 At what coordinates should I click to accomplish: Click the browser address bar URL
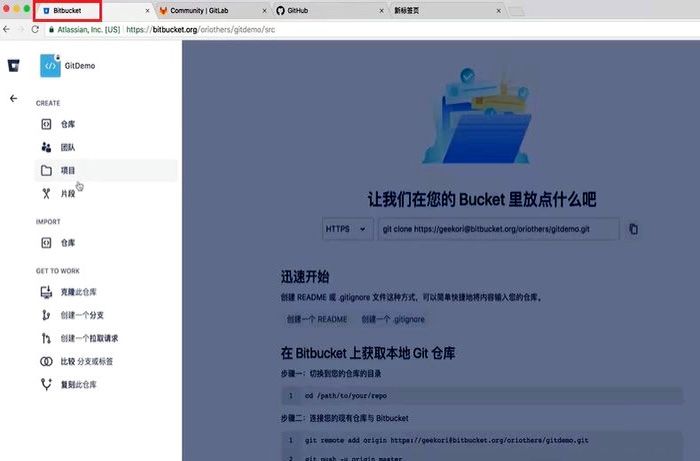[x=200, y=29]
